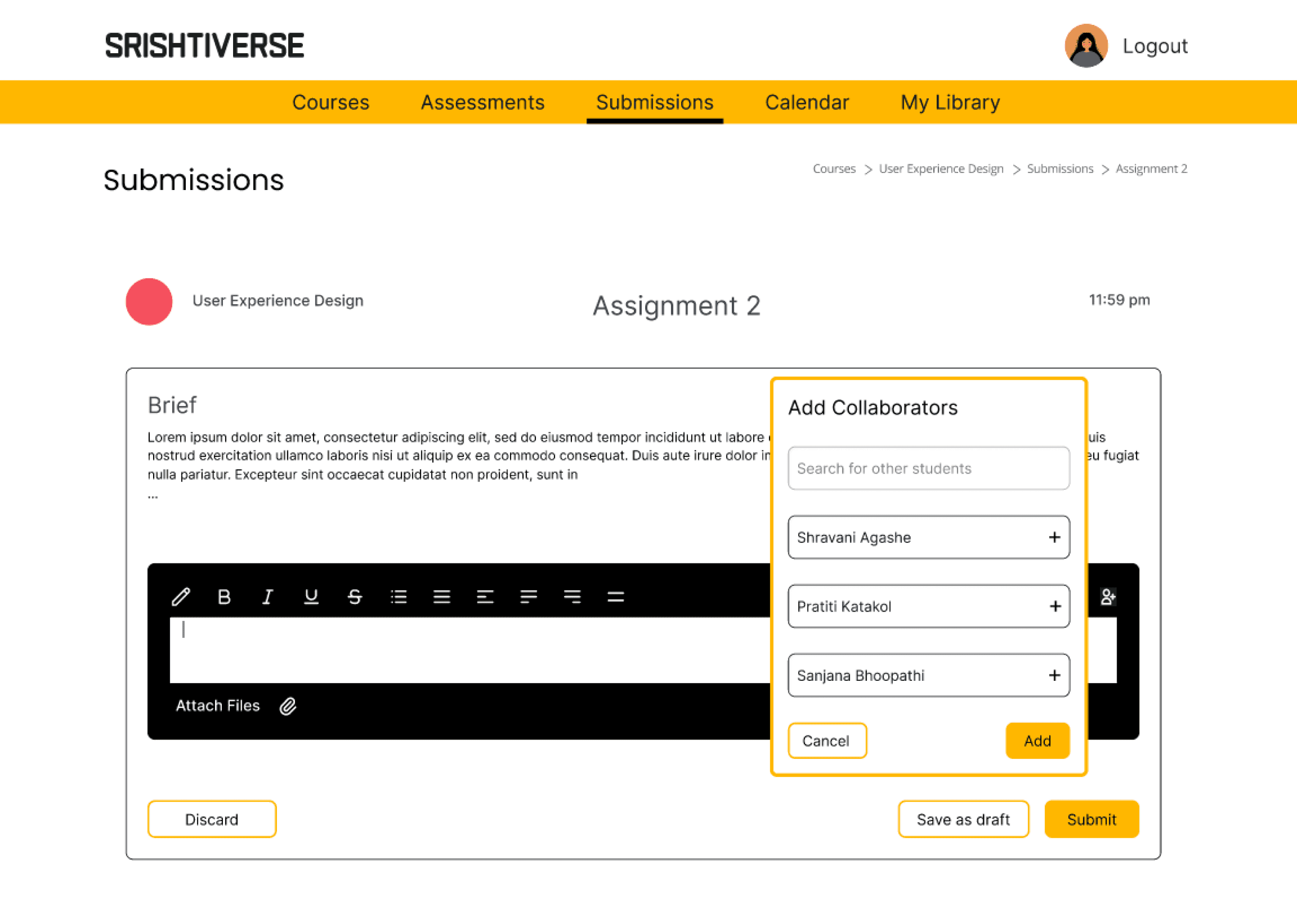Click the add collaborator person icon
1297x924 pixels.
(x=1107, y=597)
